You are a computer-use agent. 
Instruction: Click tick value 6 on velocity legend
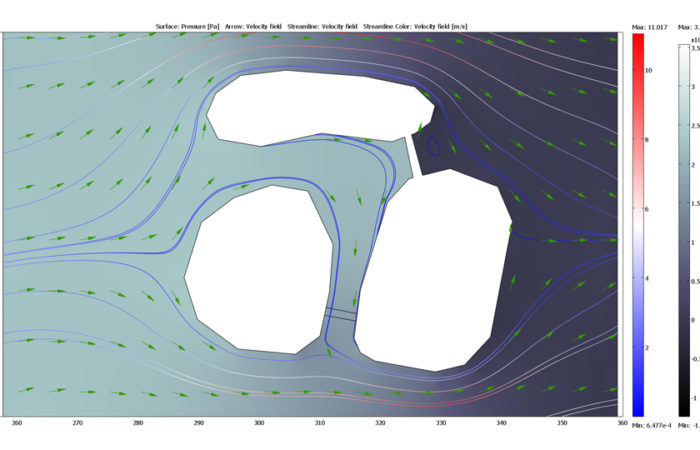(x=649, y=209)
